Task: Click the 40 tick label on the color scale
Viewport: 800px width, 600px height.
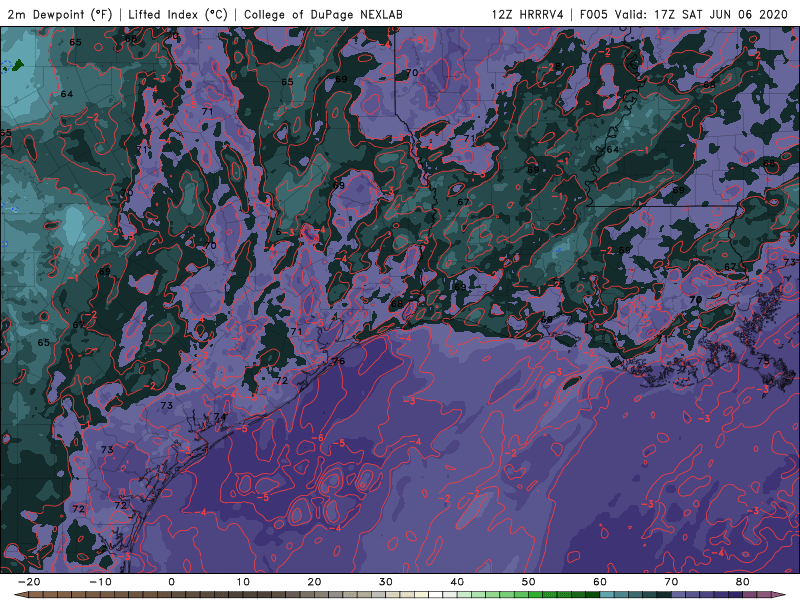Action: coord(457,582)
